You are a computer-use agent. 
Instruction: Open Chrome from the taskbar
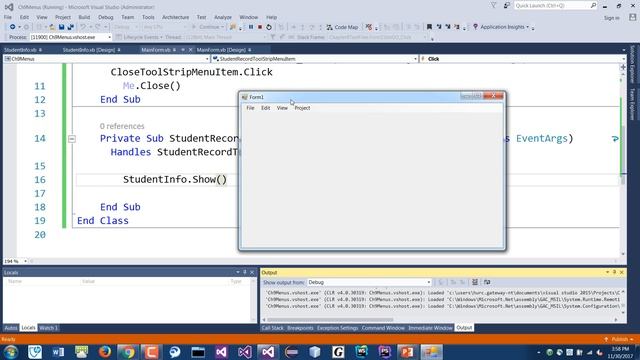click(128, 351)
